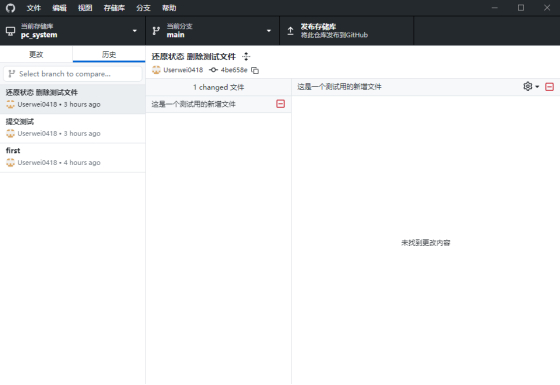The width and height of the screenshot is (560, 385).
Task: Click file name in diff header
Action: pyautogui.click(x=339, y=87)
